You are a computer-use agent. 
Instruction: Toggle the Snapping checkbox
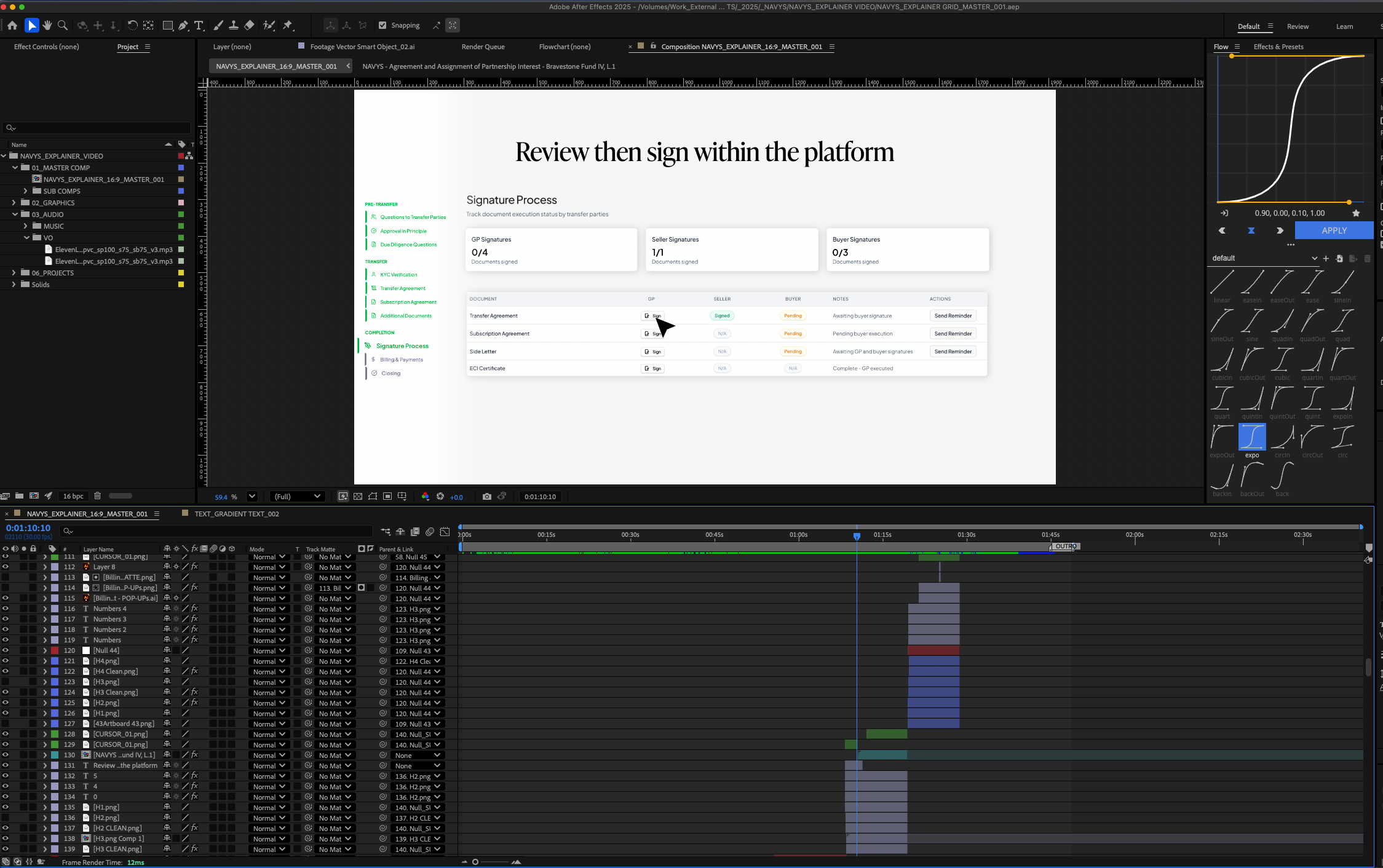click(x=382, y=25)
